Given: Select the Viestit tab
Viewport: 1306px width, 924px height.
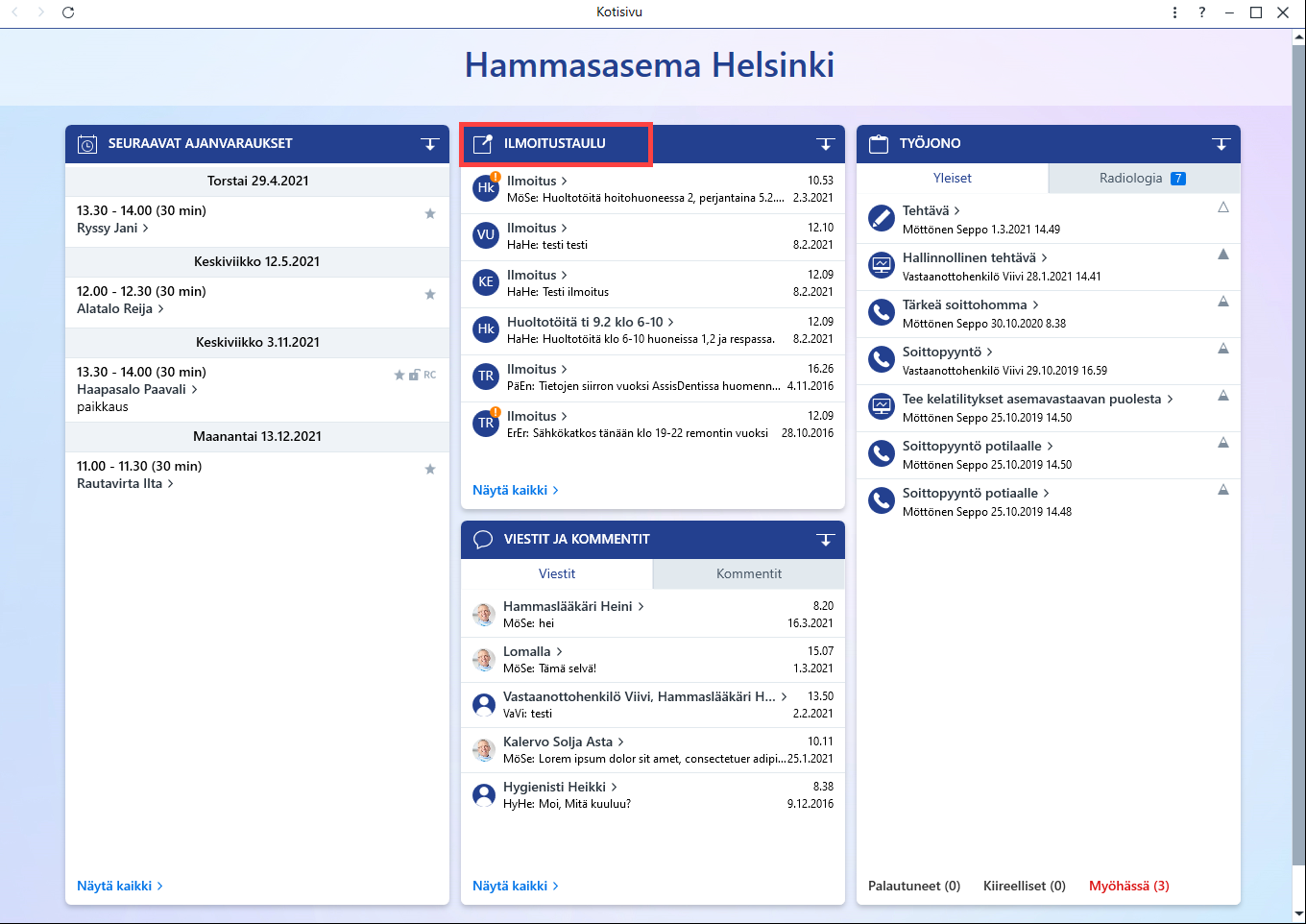Looking at the screenshot, I should tap(557, 574).
